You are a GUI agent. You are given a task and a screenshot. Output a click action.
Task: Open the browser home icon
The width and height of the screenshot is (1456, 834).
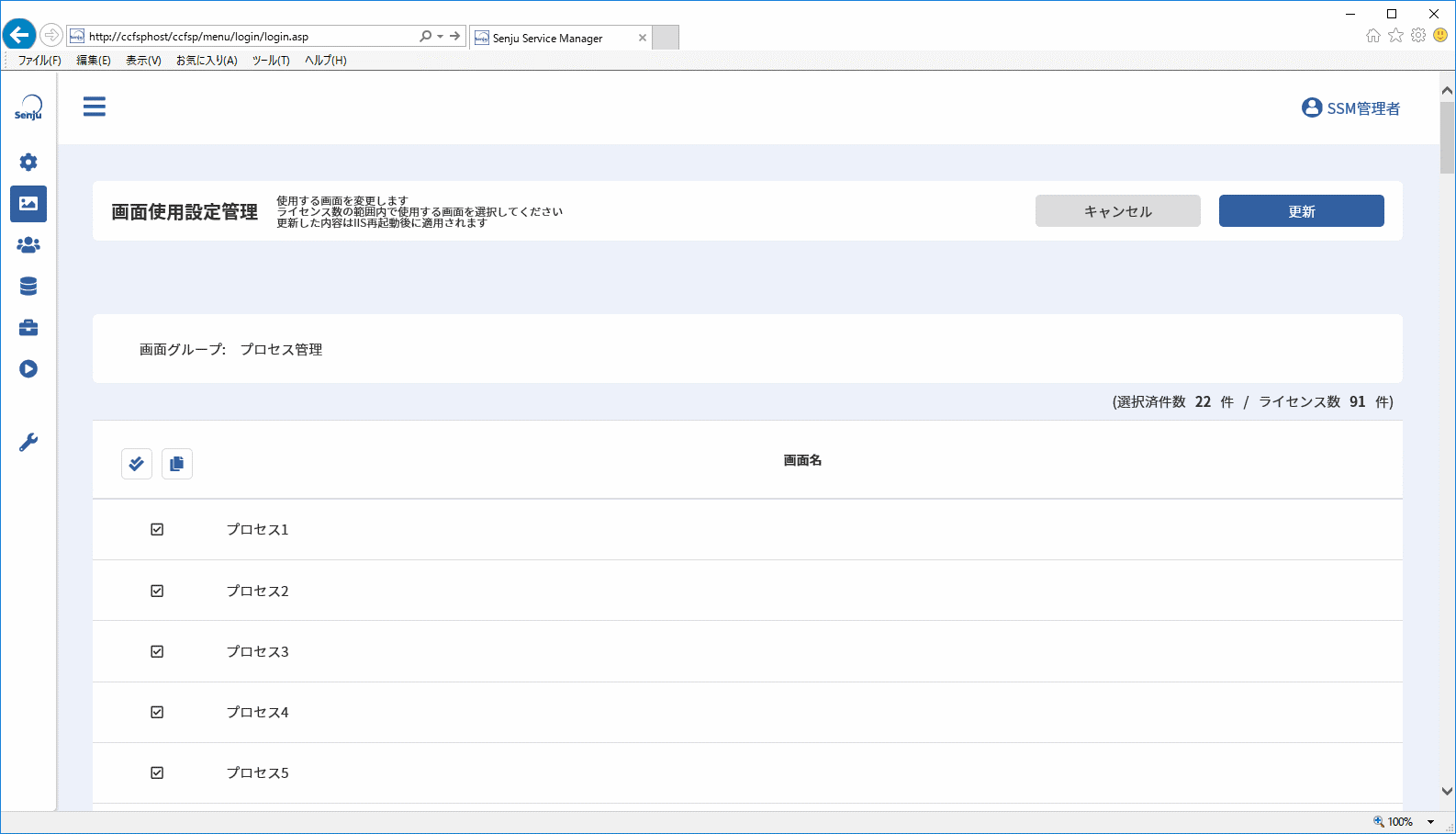[1373, 36]
